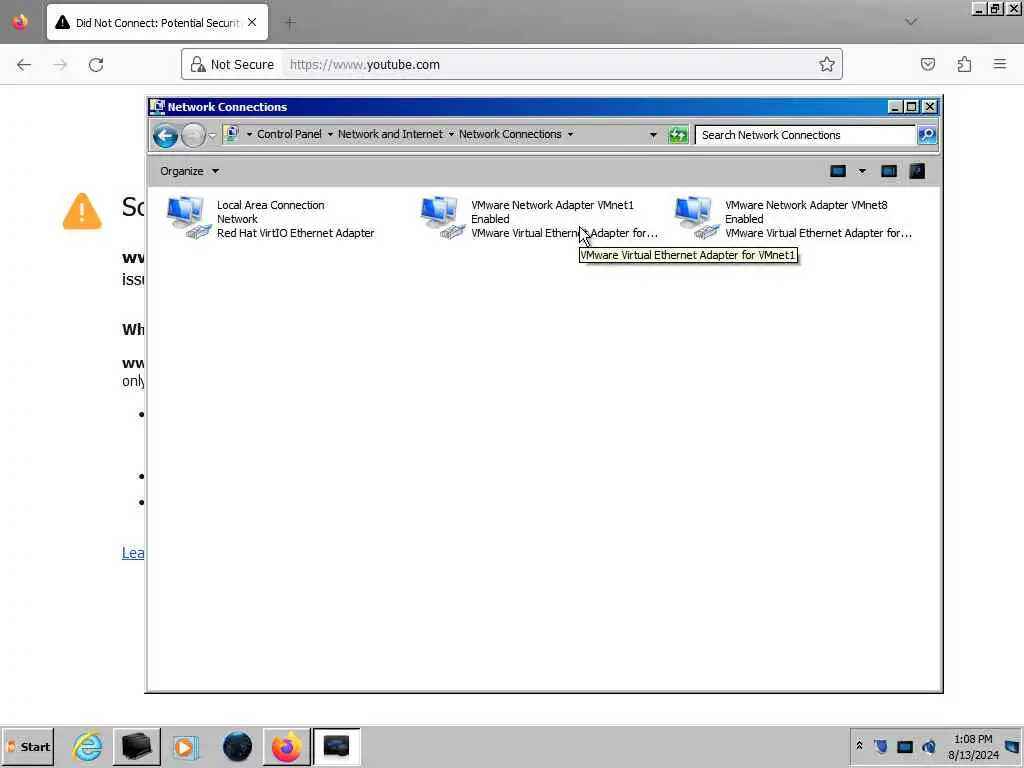This screenshot has width=1024, height=768.
Task: Expand dropdown arrow after Network Connections breadcrumb
Action: tap(570, 135)
